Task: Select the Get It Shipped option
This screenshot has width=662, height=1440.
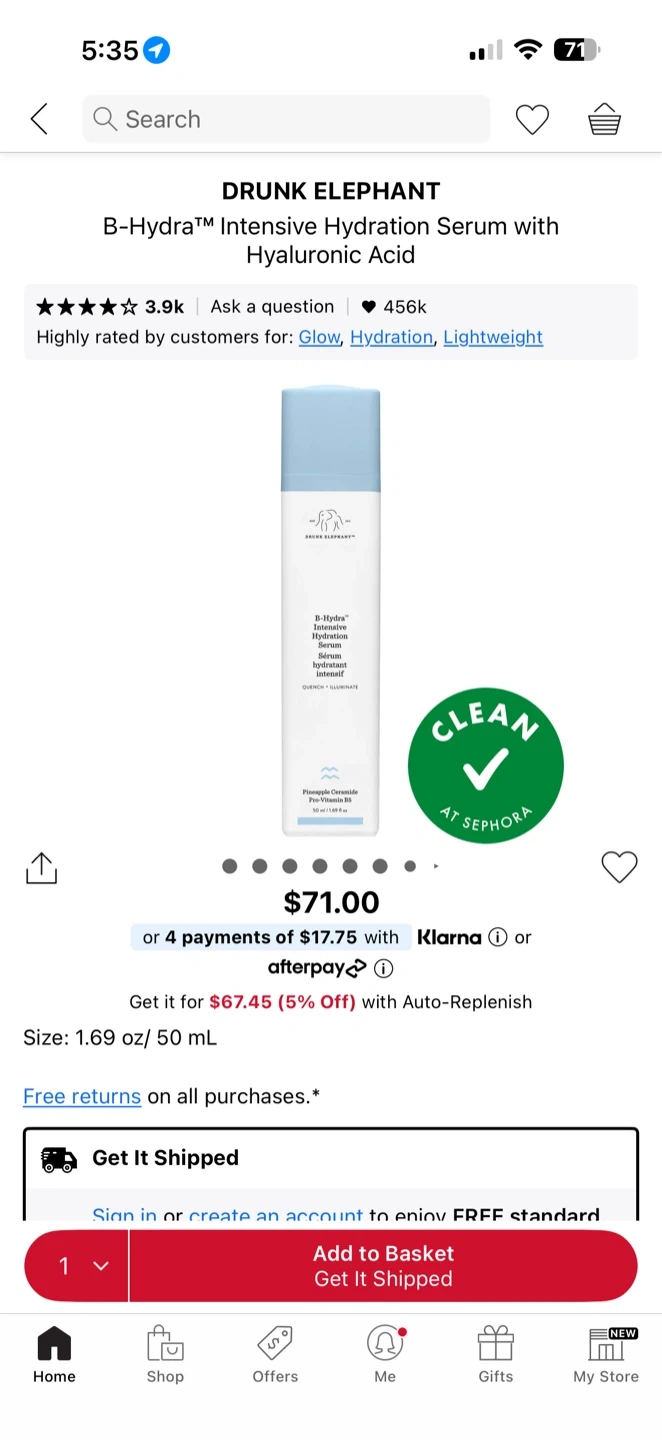Action: point(331,1158)
